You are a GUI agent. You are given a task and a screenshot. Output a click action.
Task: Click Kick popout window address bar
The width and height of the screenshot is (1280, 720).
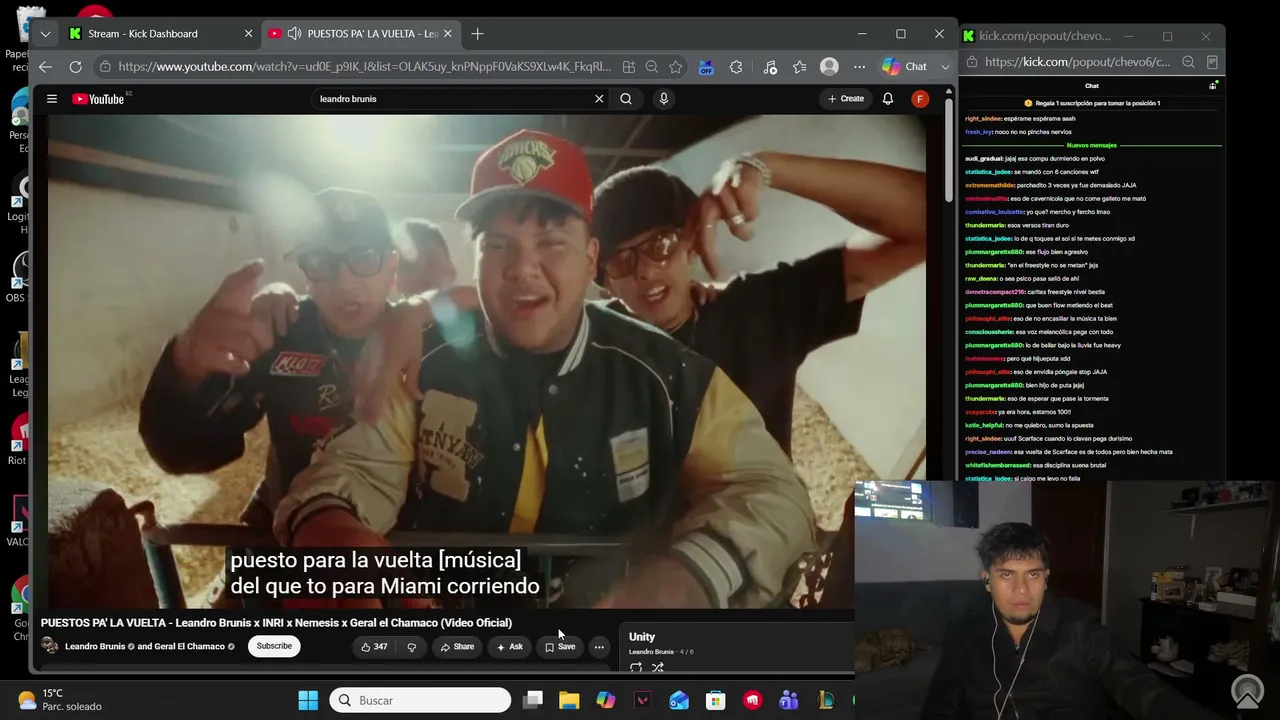tap(1078, 62)
